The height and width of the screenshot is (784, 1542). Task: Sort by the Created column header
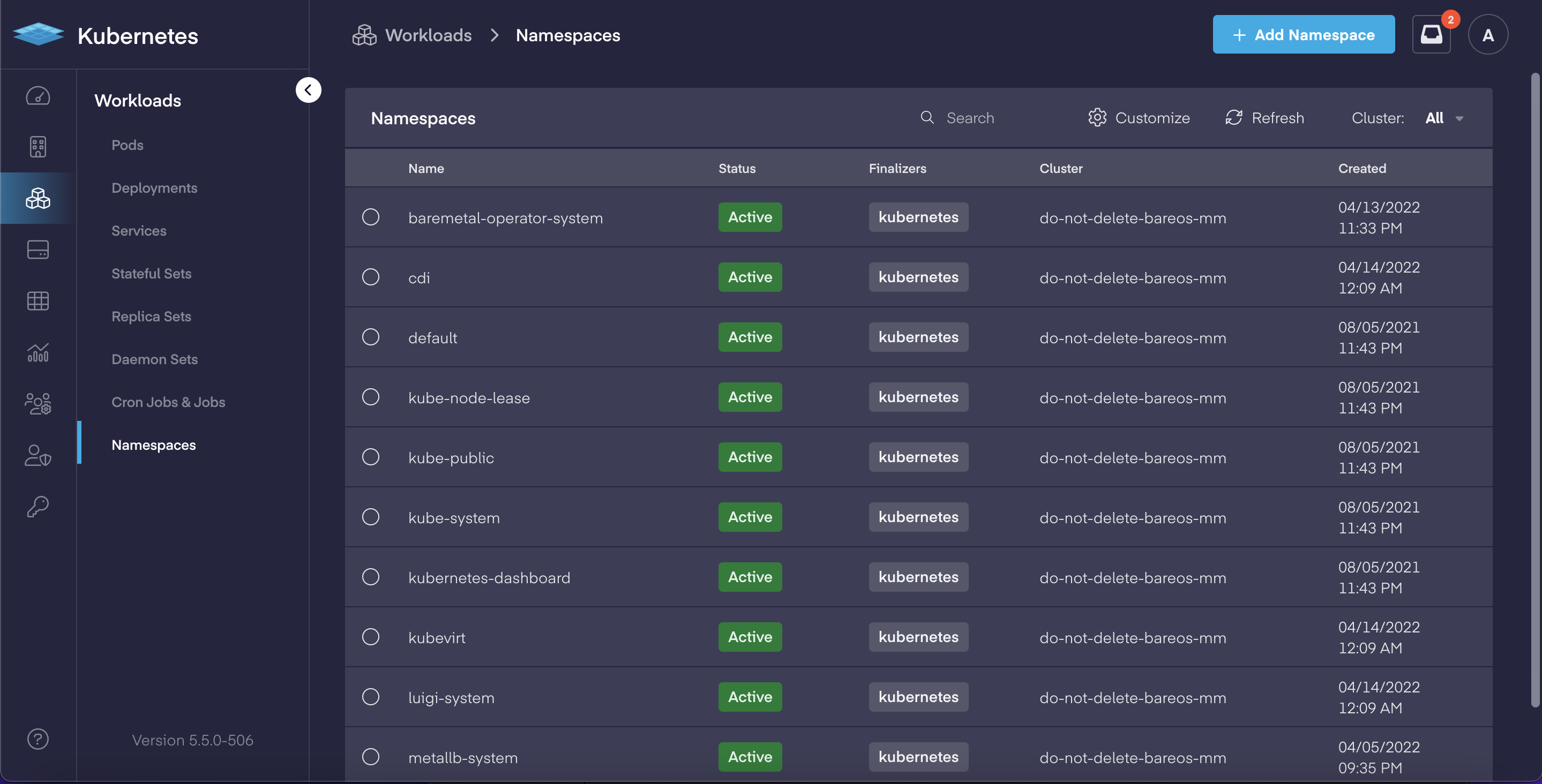1362,168
